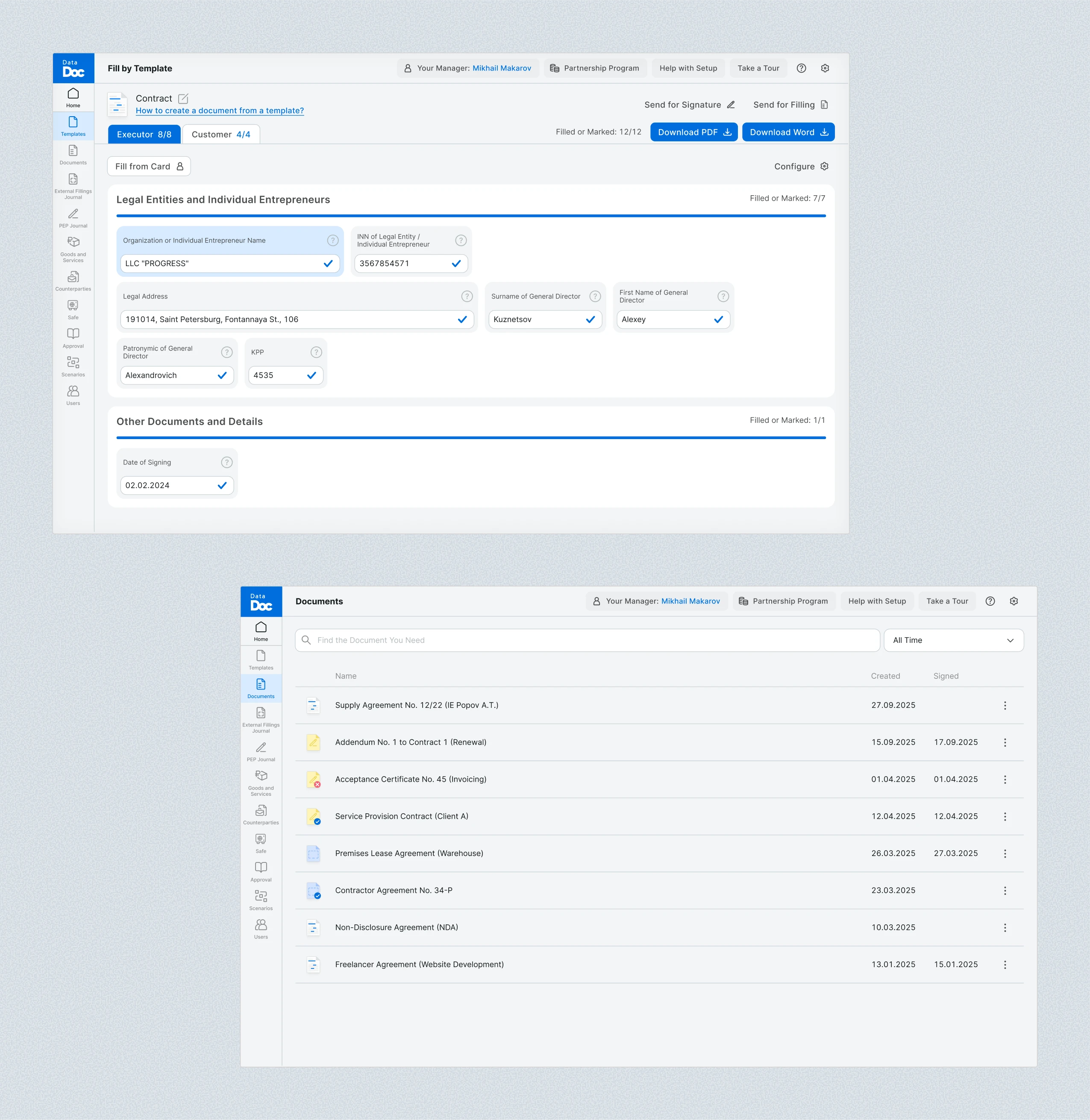Toggle the filled checkmark on the KPP field
Image resolution: width=1090 pixels, height=1120 pixels.
pos(312,375)
